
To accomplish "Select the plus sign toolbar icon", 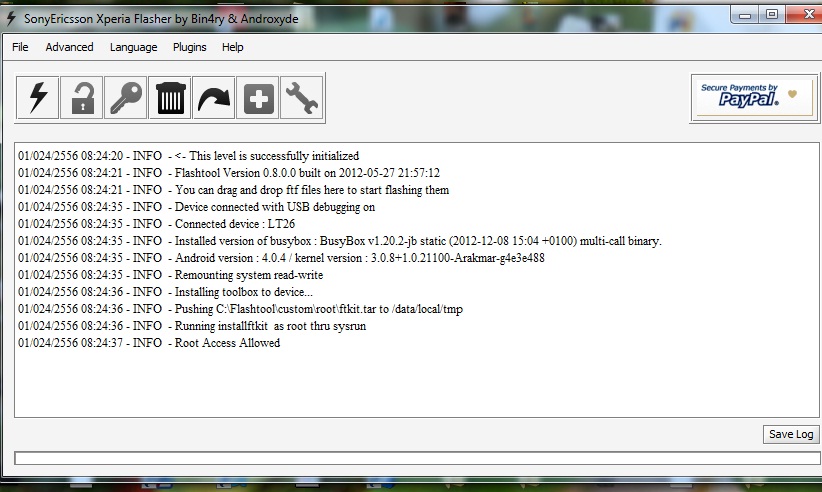I will click(257, 97).
